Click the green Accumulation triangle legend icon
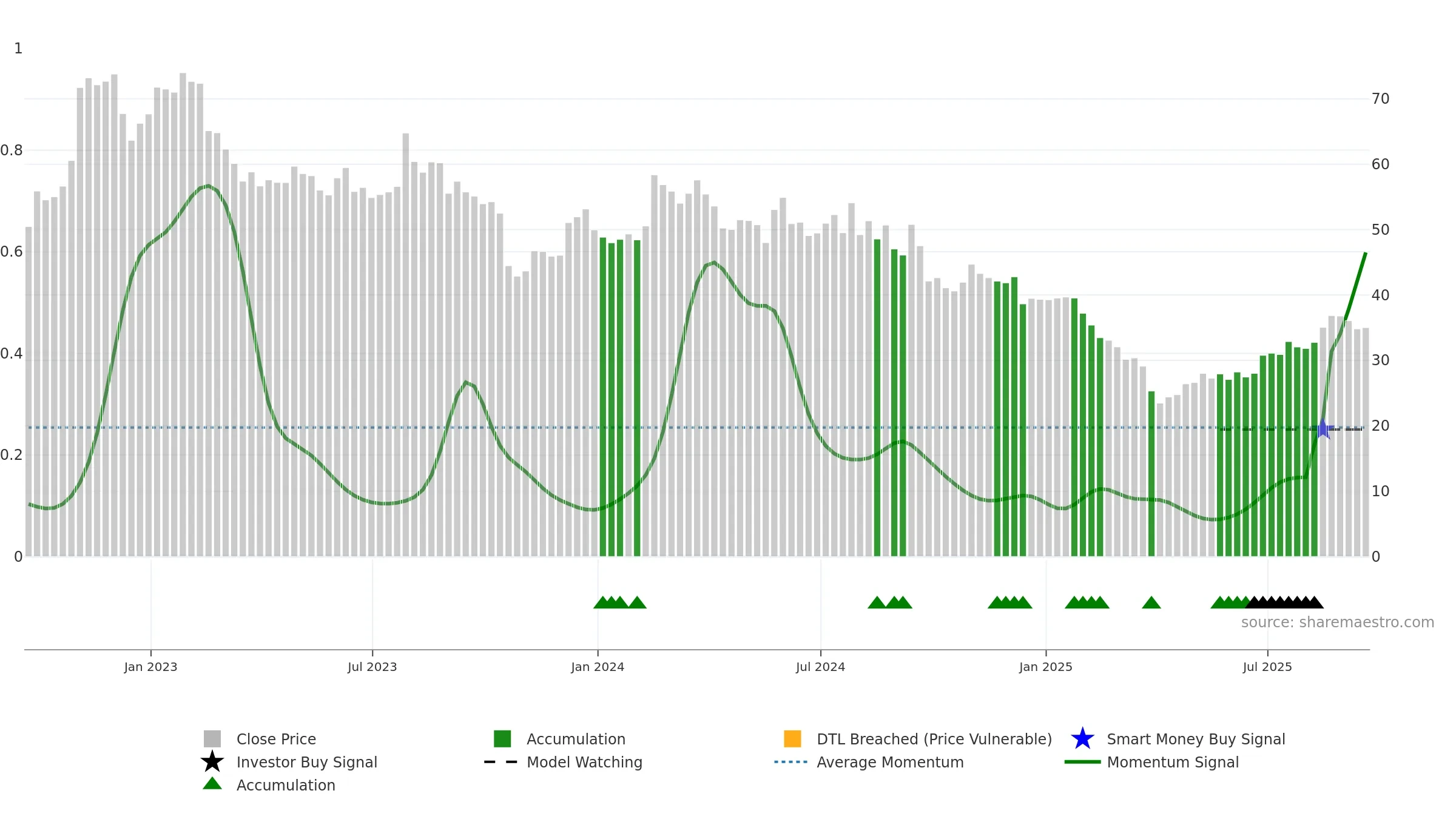 [x=212, y=783]
